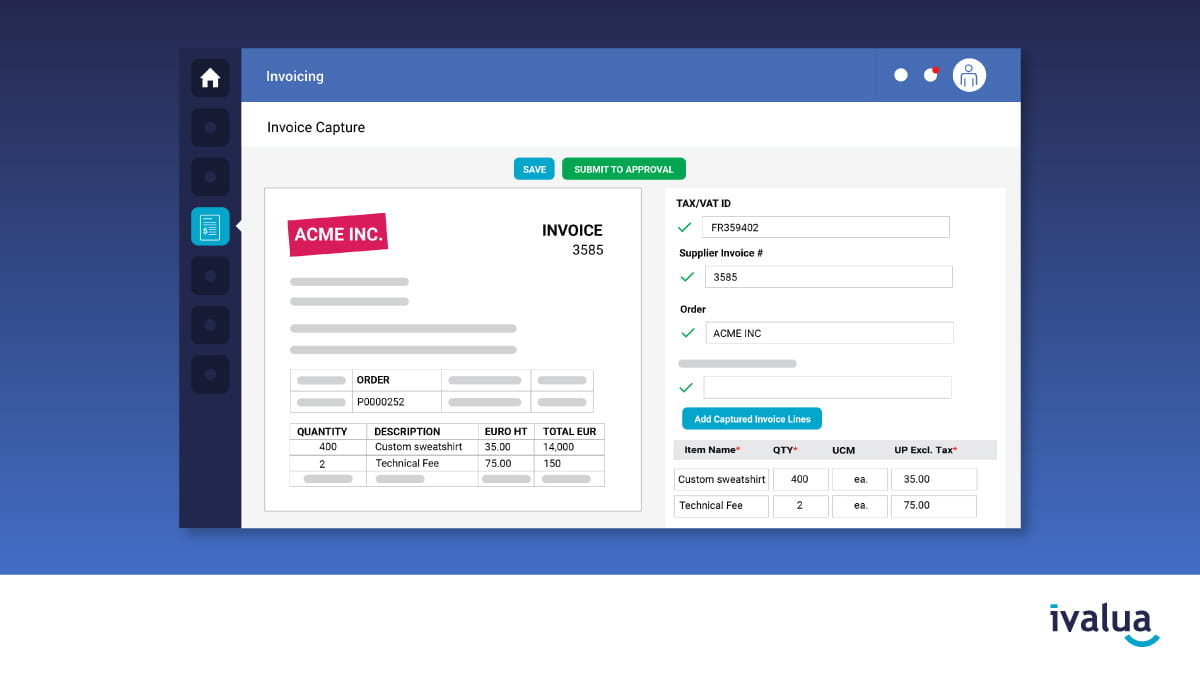Click inside the Supplier Invoice # field
This screenshot has width=1200, height=675.
pyautogui.click(x=828, y=277)
